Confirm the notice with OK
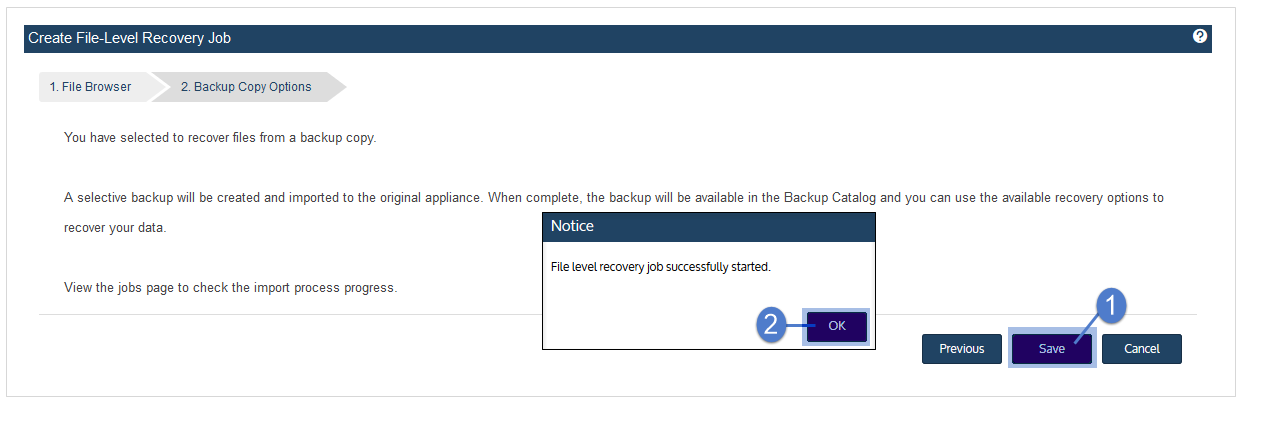The image size is (1263, 422). click(x=837, y=327)
